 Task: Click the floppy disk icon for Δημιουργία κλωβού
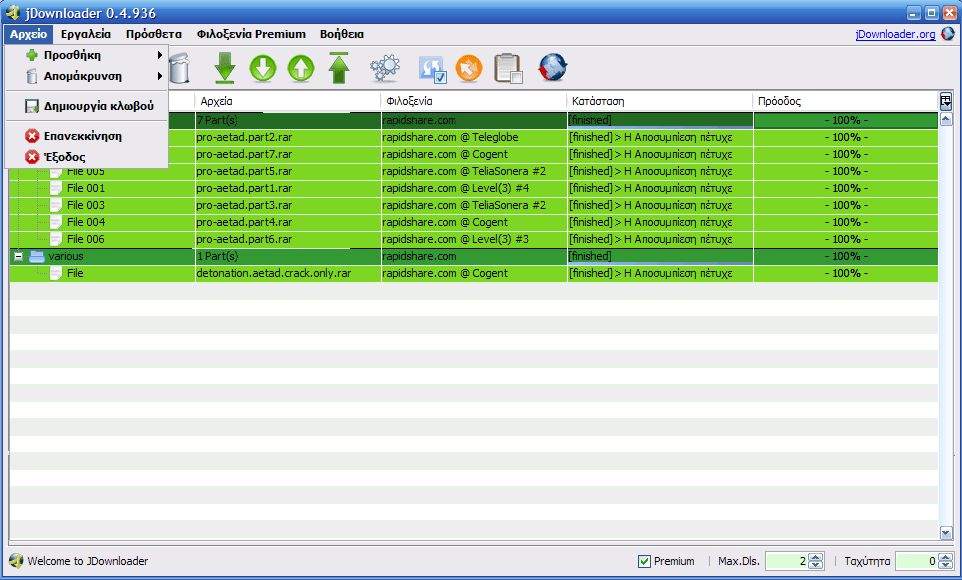tap(32, 106)
